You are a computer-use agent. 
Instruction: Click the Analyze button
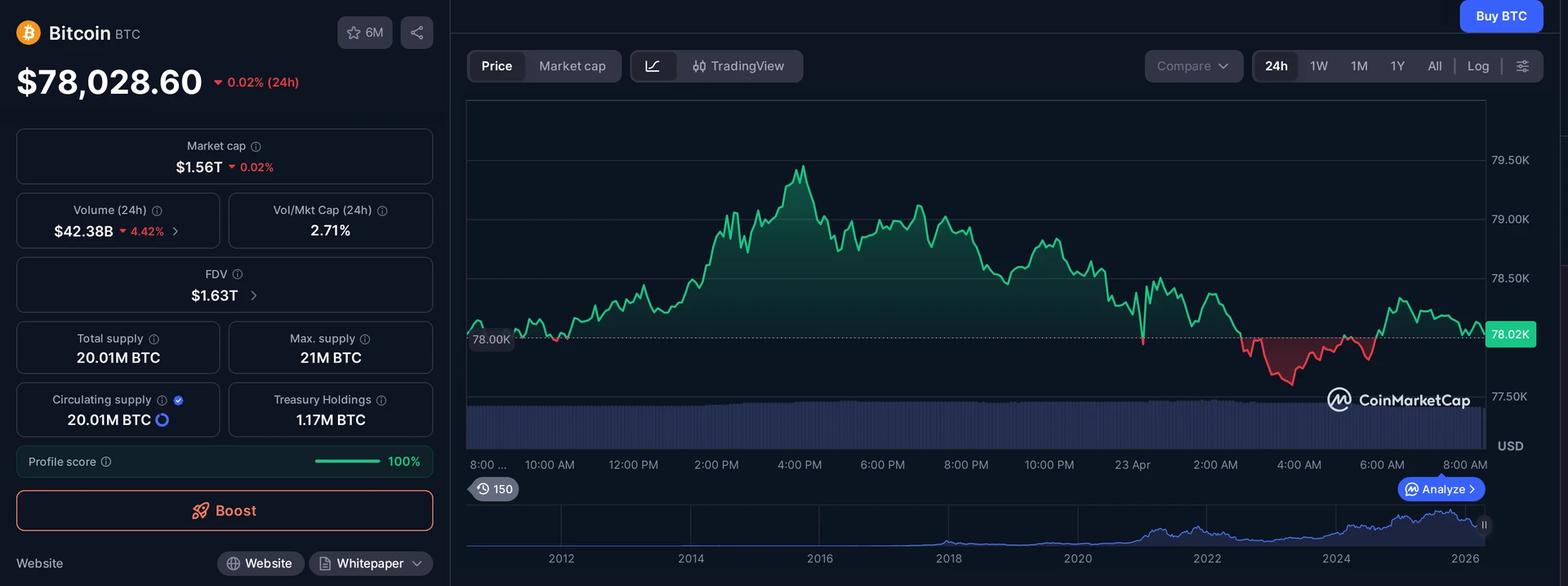[1441, 489]
